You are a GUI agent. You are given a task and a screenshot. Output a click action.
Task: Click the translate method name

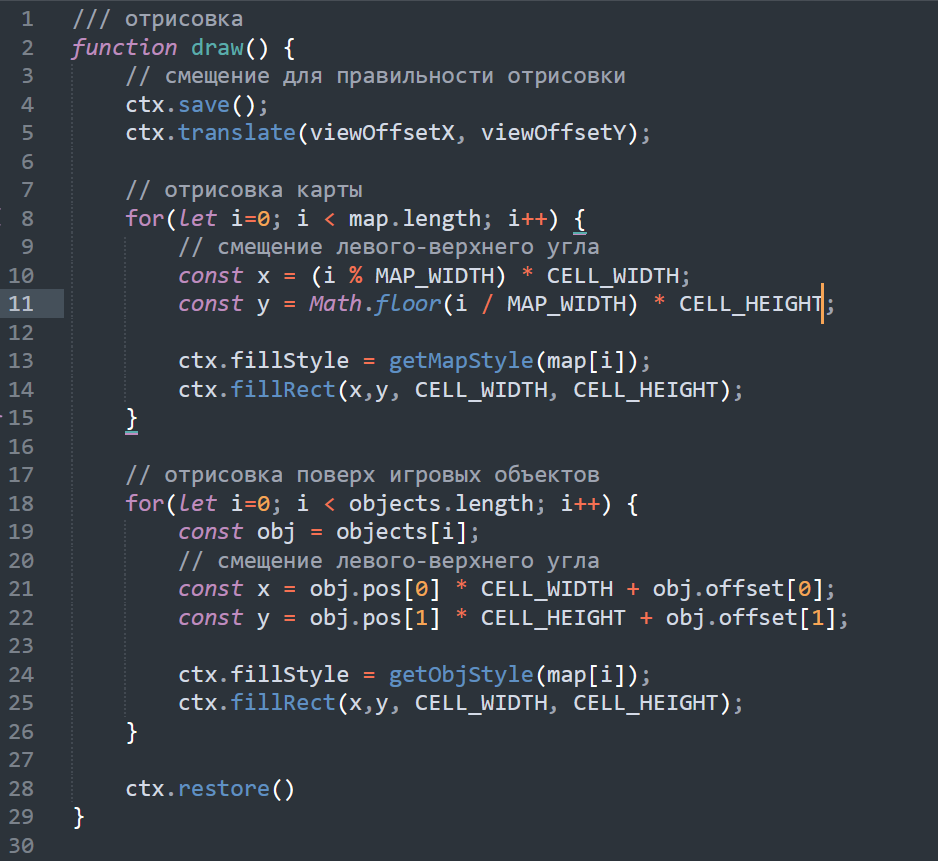pos(237,133)
